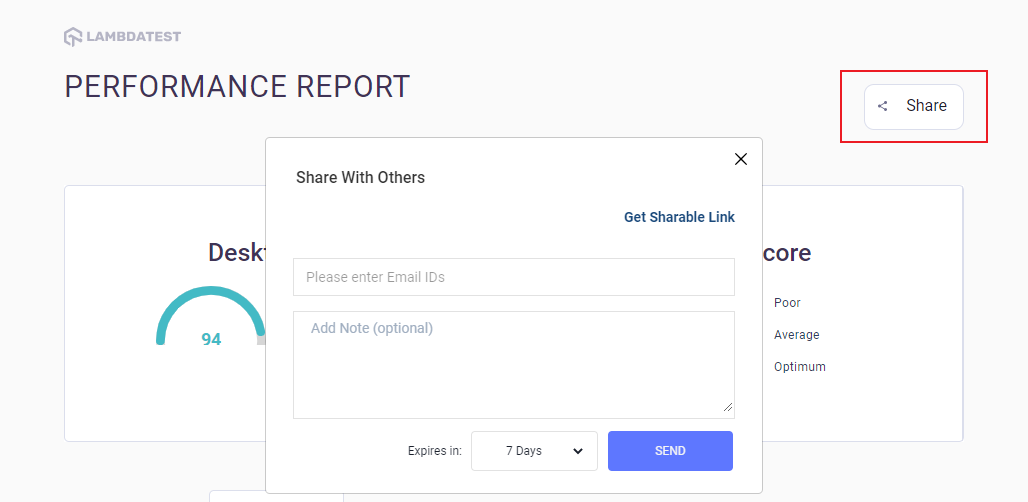This screenshot has height=502, width=1028.
Task: Click the chevron arrow on expiry dropdown
Action: (x=578, y=451)
